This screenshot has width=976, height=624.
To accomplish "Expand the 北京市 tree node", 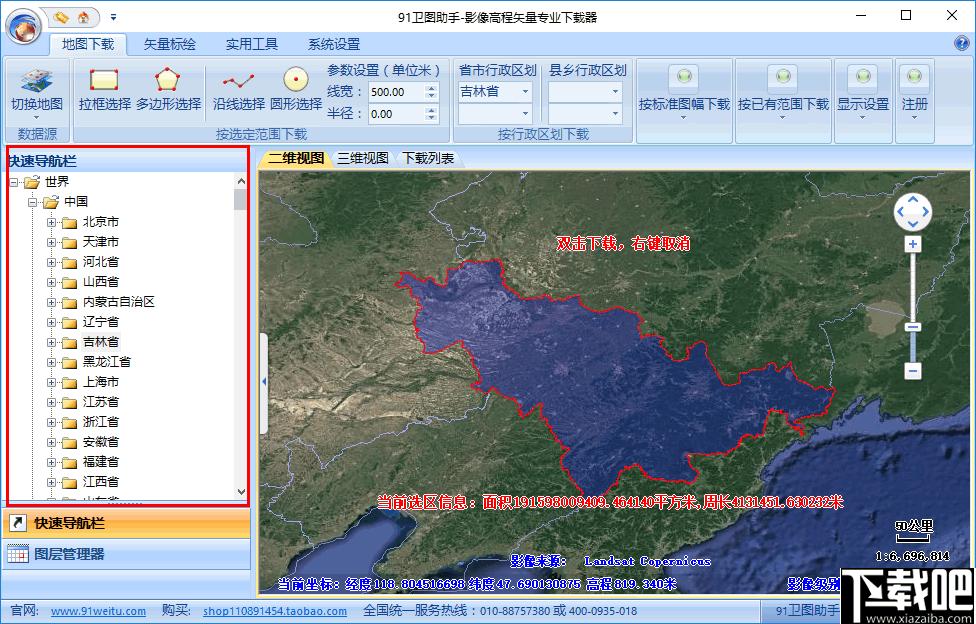I will (x=52, y=222).
